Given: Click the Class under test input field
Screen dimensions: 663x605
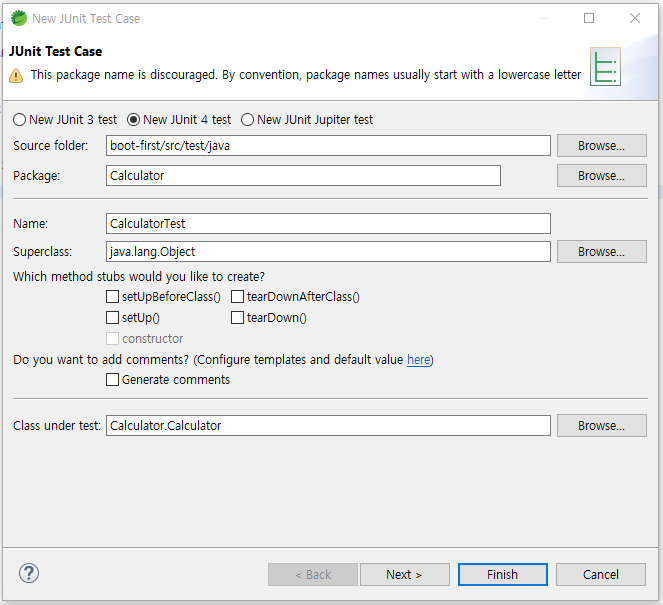Looking at the screenshot, I should pos(328,425).
